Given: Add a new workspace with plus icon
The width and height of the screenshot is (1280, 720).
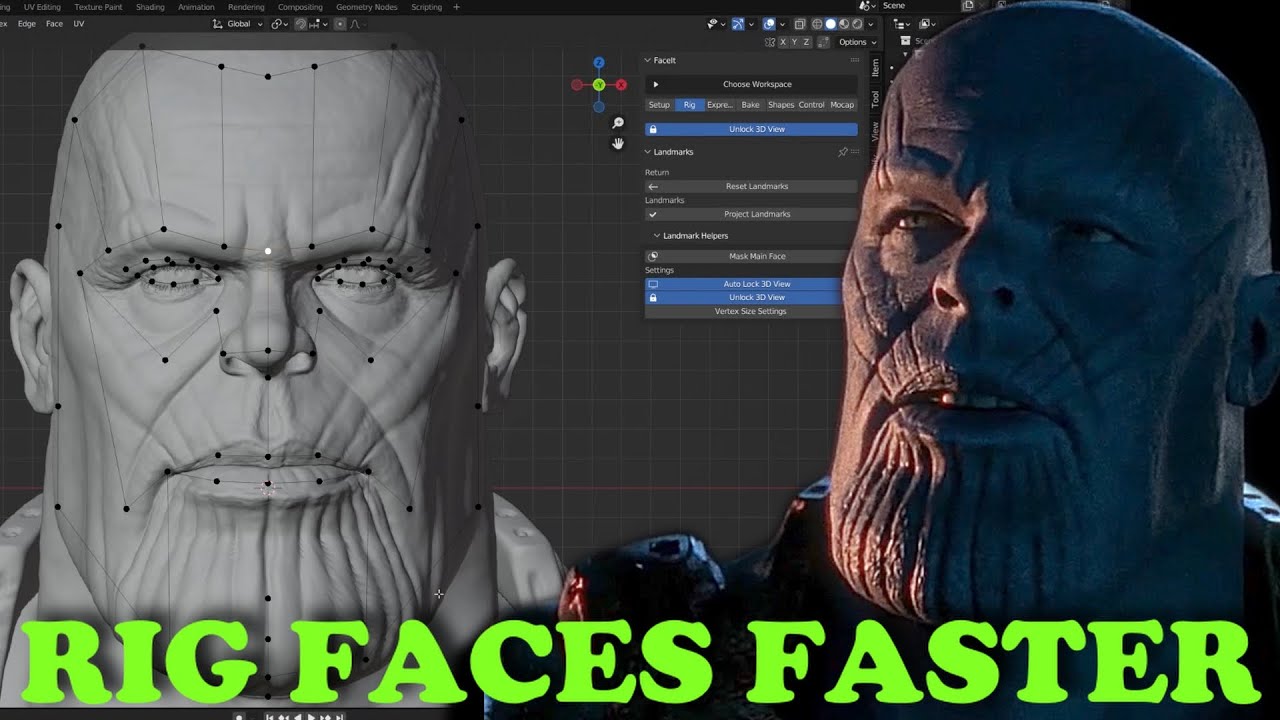Looking at the screenshot, I should coord(457,7).
